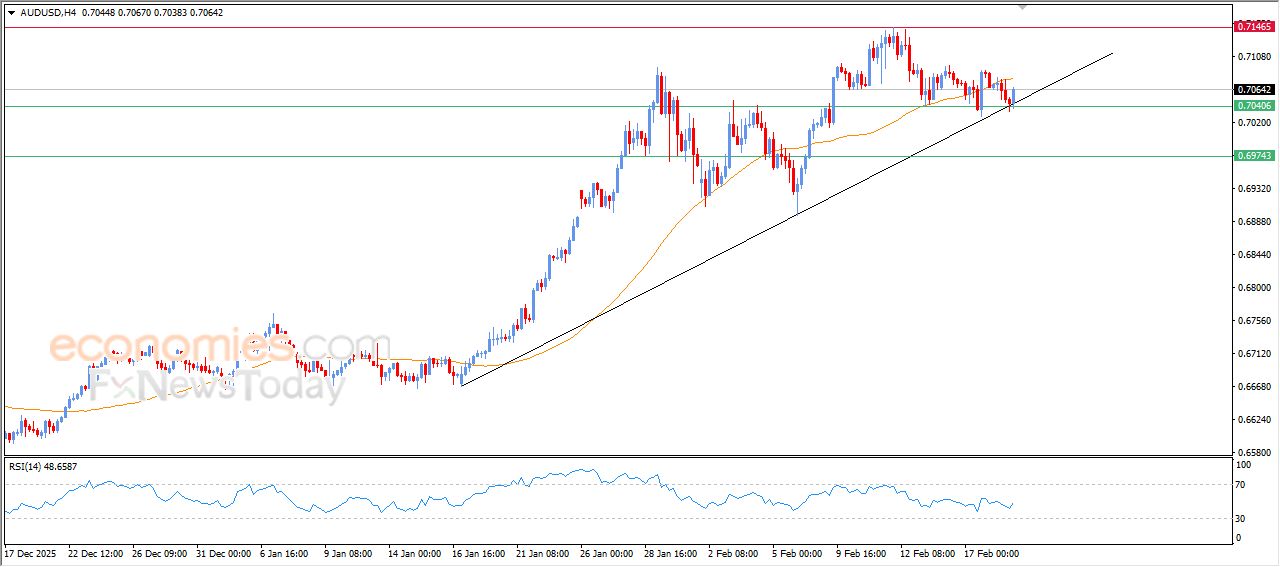Image resolution: width=1280 pixels, height=567 pixels.
Task: Click the 28 Jan 16:00 time axis label
Action: click(x=670, y=552)
